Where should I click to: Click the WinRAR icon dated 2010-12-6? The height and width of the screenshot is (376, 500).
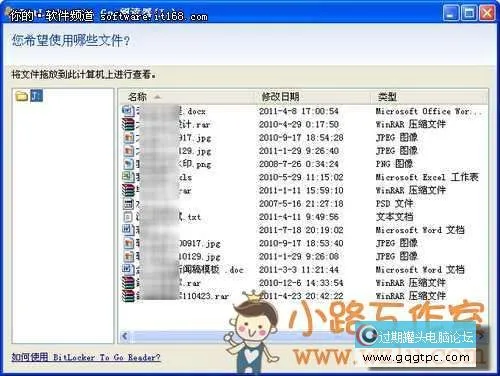coord(128,283)
